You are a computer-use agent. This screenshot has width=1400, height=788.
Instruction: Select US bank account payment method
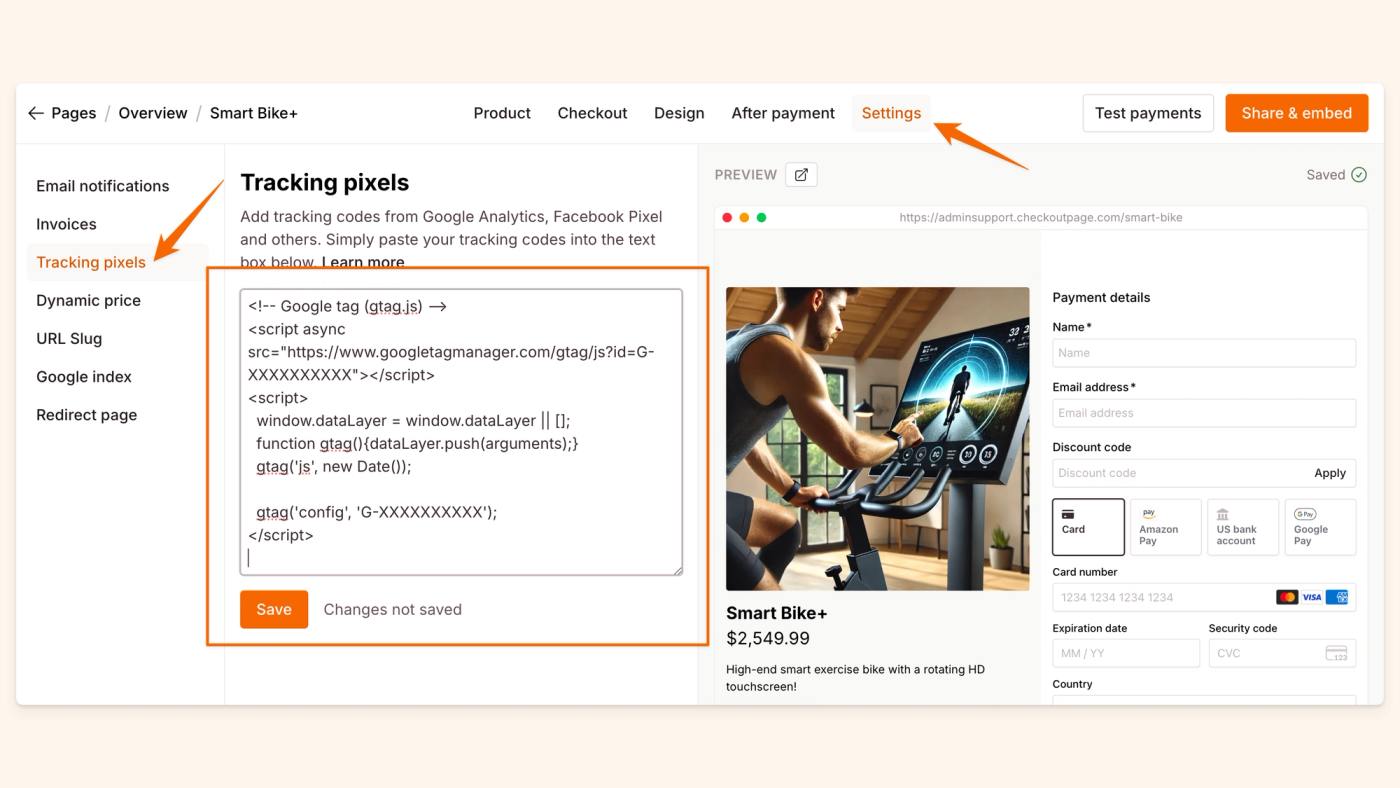coord(1243,527)
